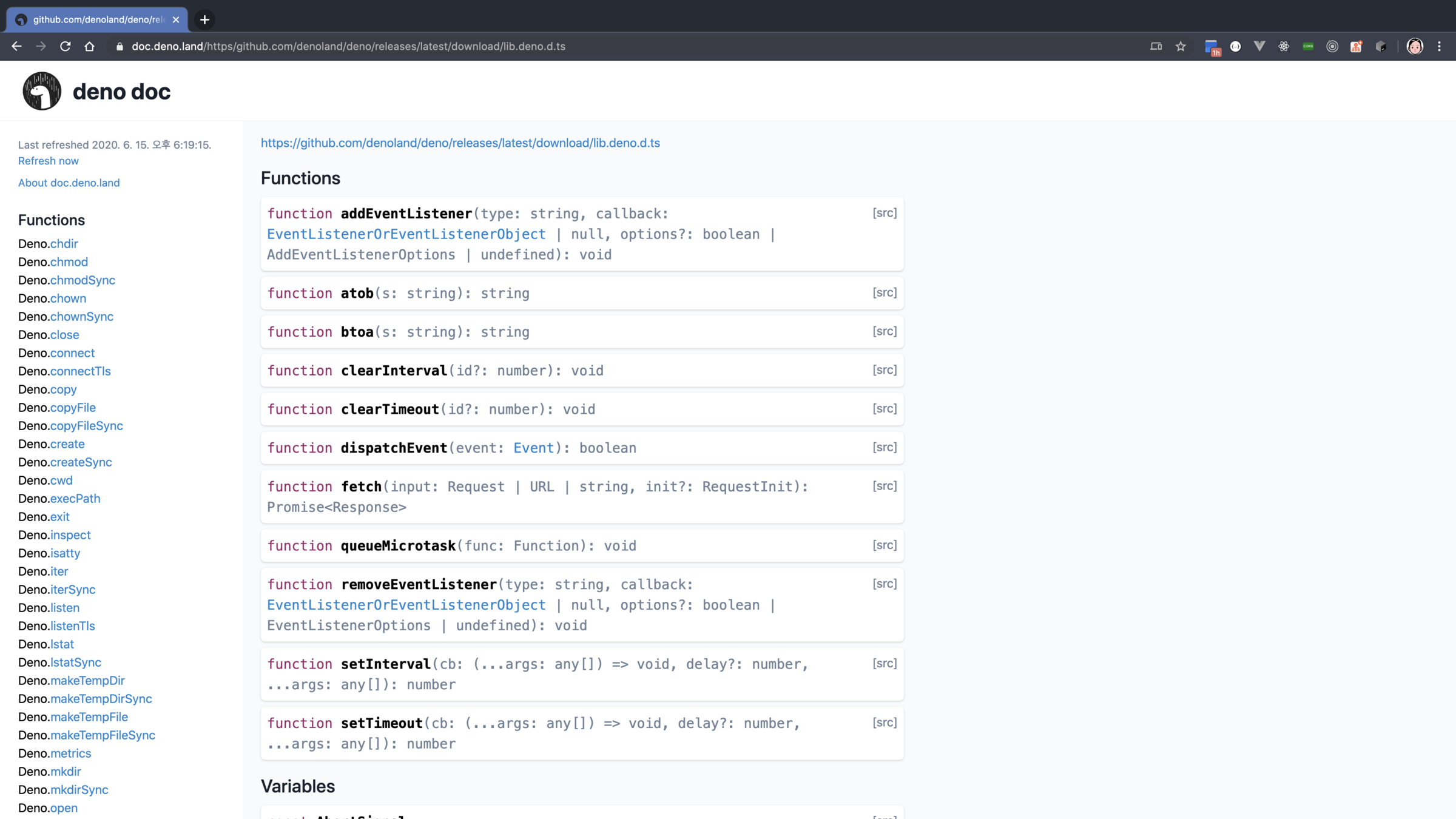Close the github.com/denoland tab
The image size is (1456, 819).
pyautogui.click(x=176, y=19)
